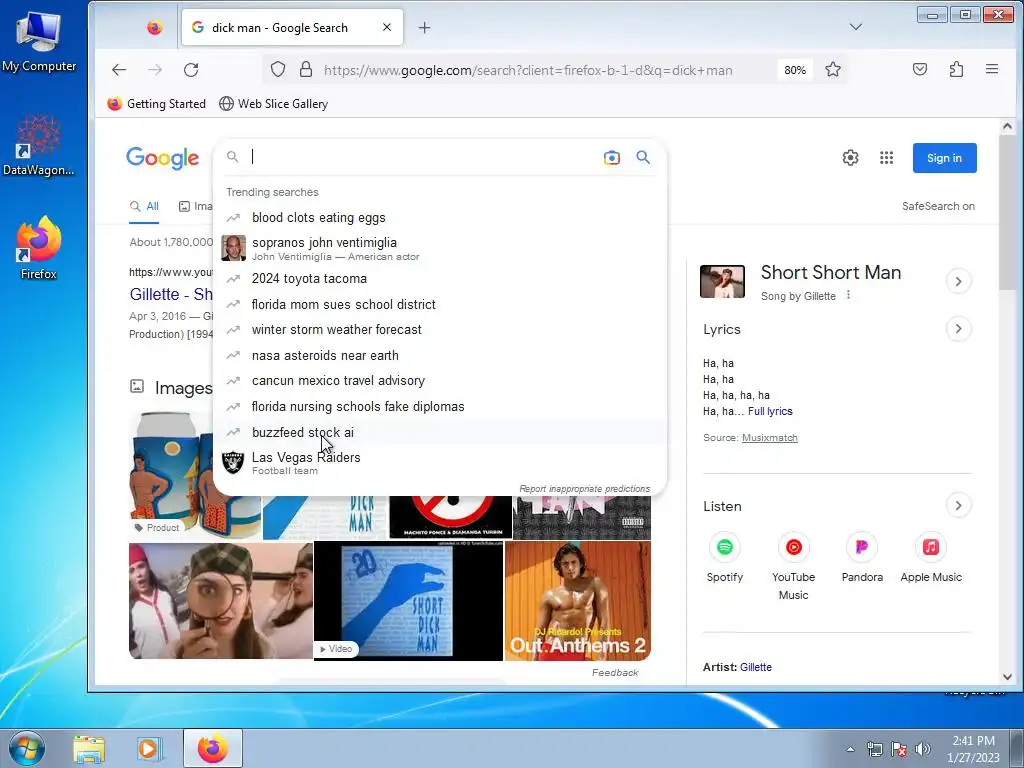This screenshot has width=1024, height=768.
Task: Open the Windows Start menu
Action: pyautogui.click(x=27, y=748)
